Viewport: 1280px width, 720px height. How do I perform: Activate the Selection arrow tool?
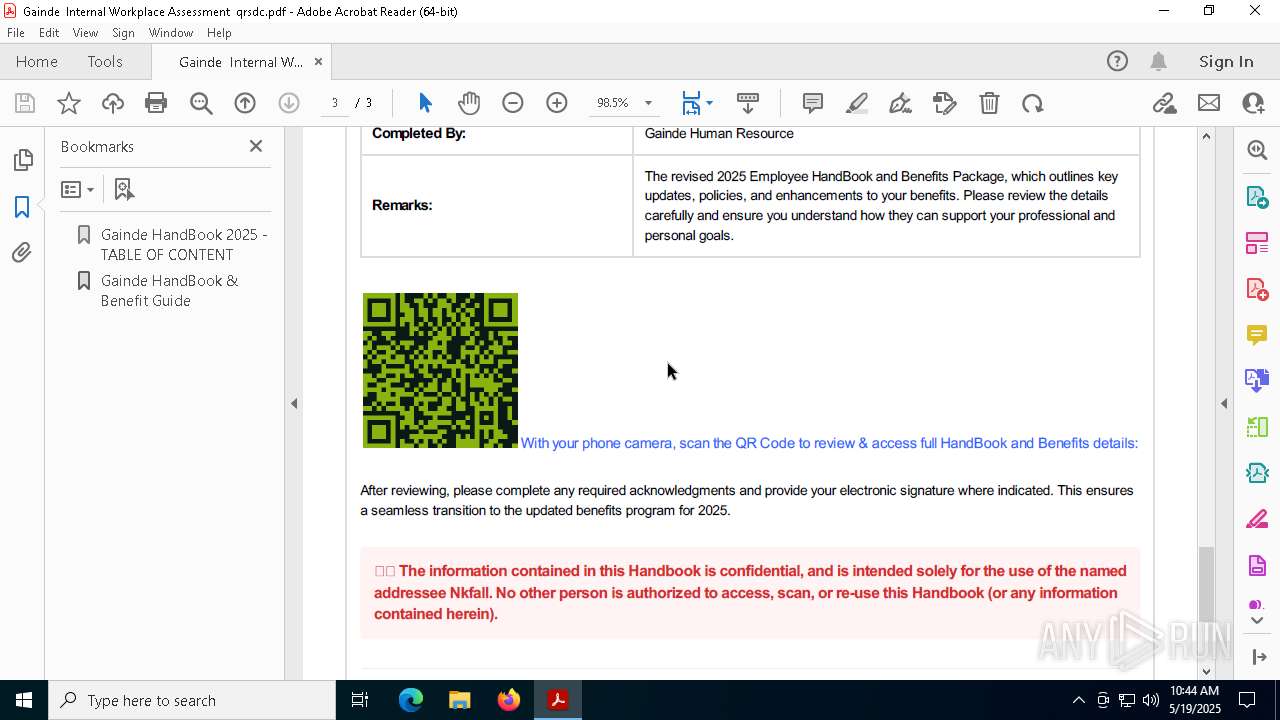coord(425,103)
